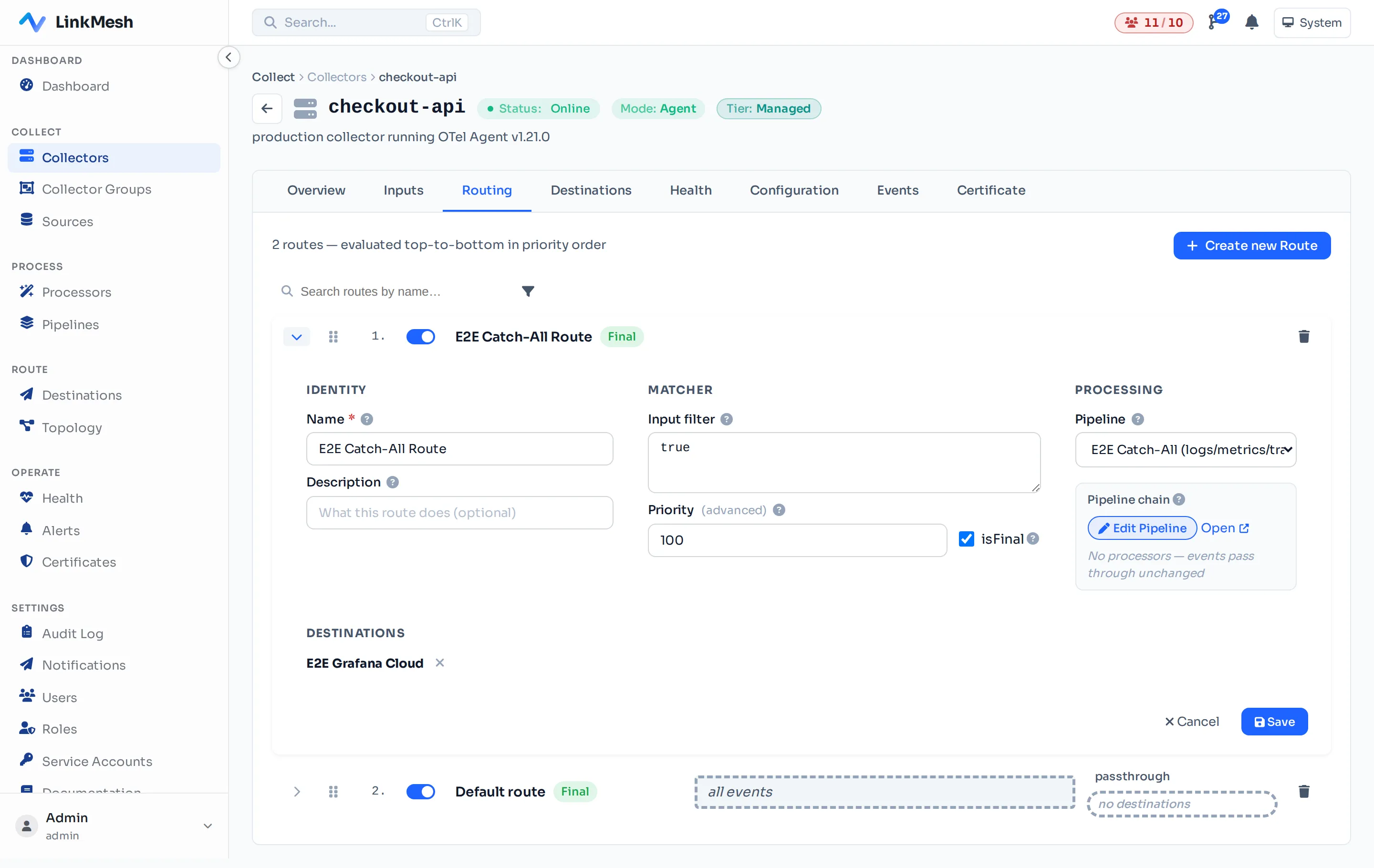This screenshot has height=868, width=1374.
Task: Toggle the E2E Catch-All Route enable switch
Action: (x=420, y=337)
